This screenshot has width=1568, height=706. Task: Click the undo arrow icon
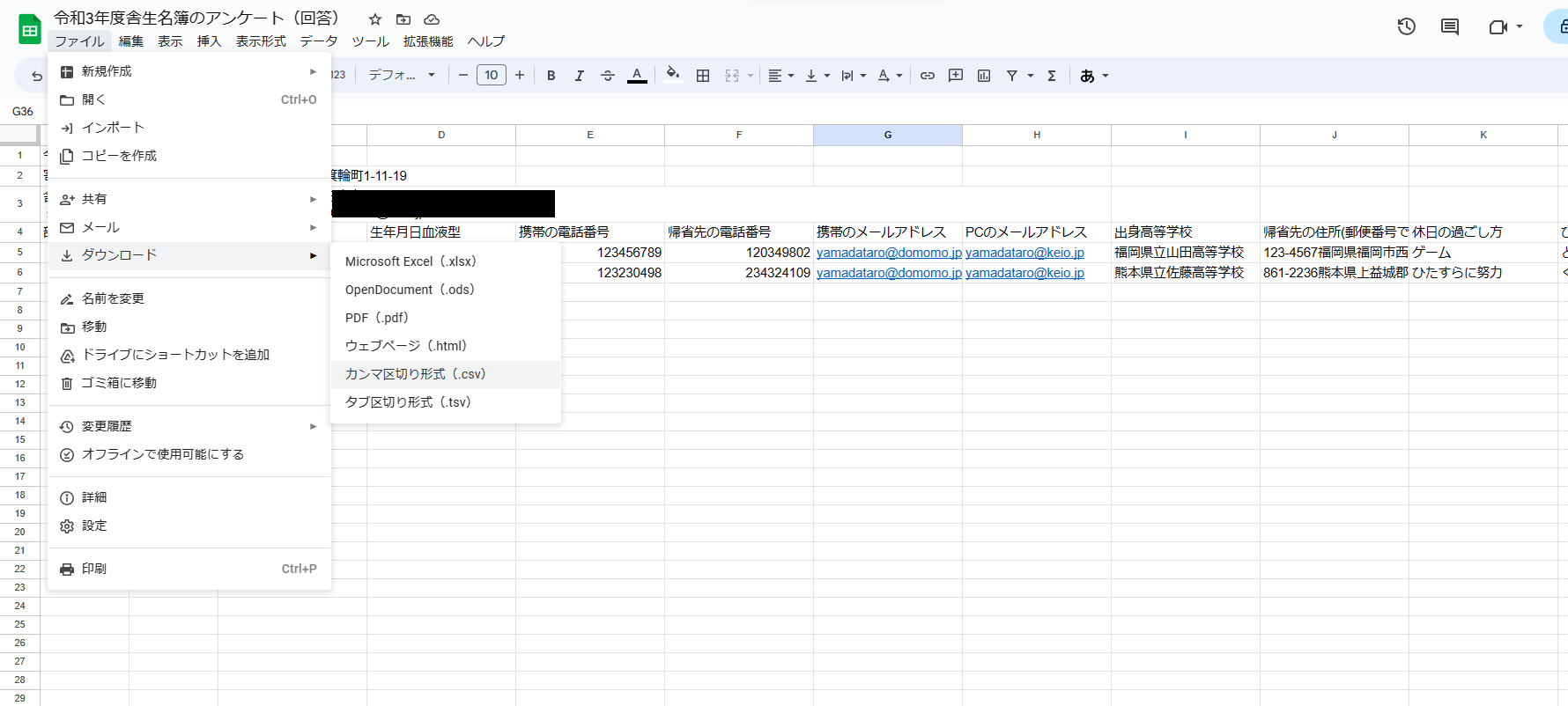tap(37, 76)
